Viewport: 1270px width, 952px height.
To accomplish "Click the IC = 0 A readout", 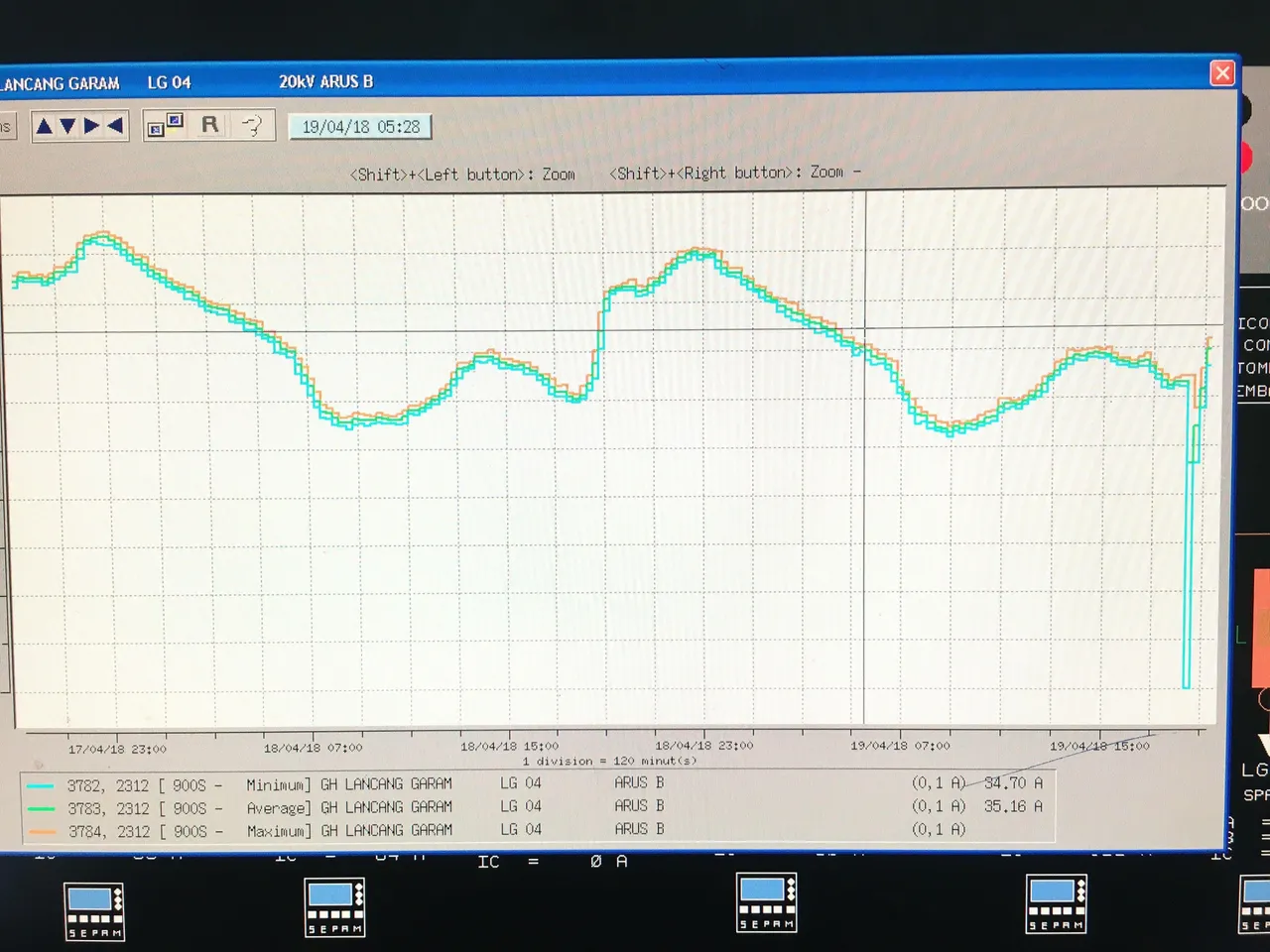I will tap(553, 862).
